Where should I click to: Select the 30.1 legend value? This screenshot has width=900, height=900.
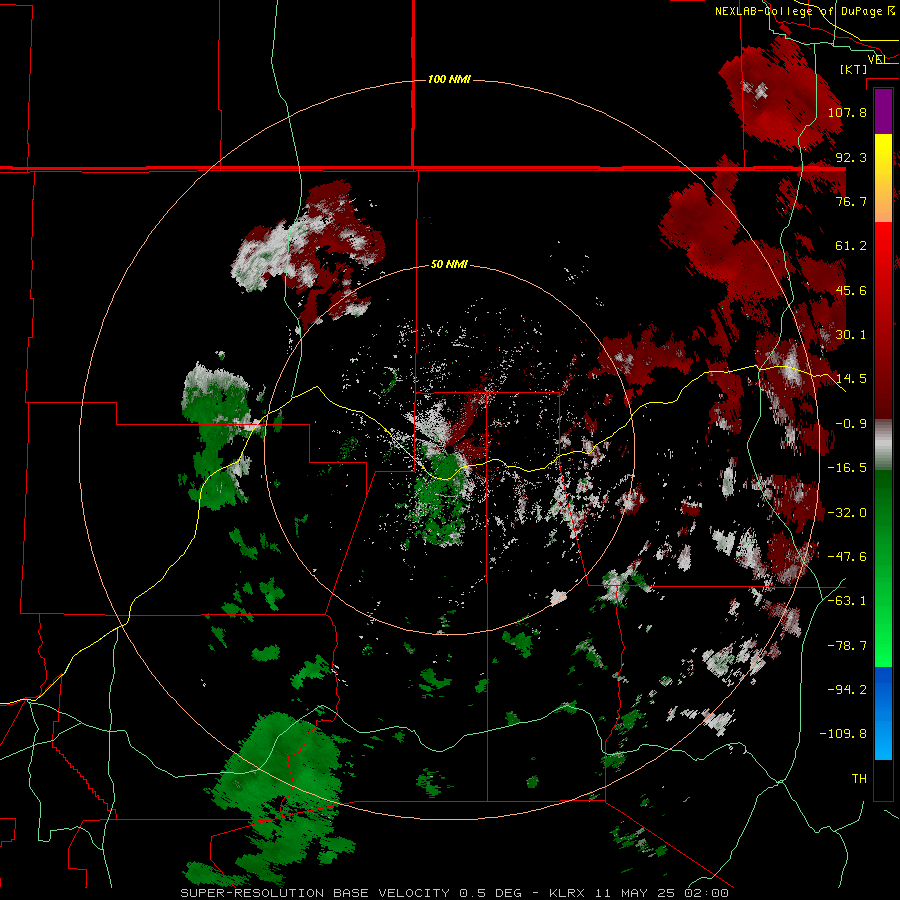click(x=851, y=335)
